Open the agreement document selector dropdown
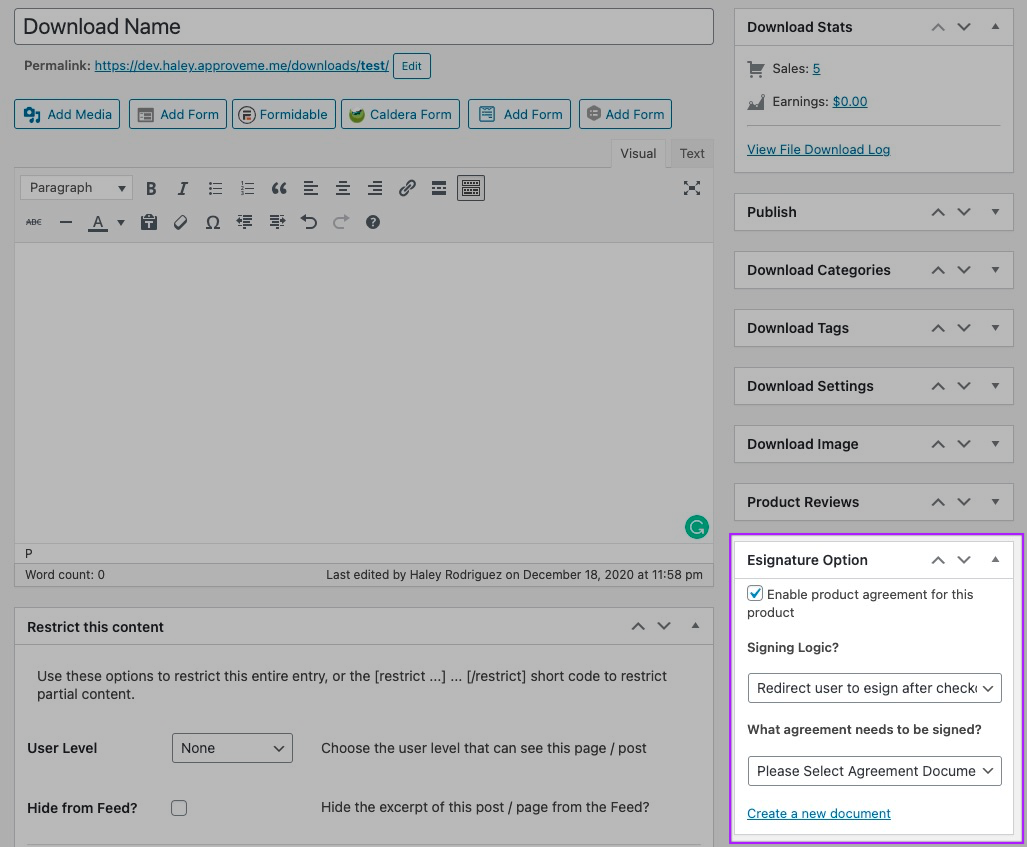This screenshot has width=1027, height=847. pyautogui.click(x=873, y=771)
